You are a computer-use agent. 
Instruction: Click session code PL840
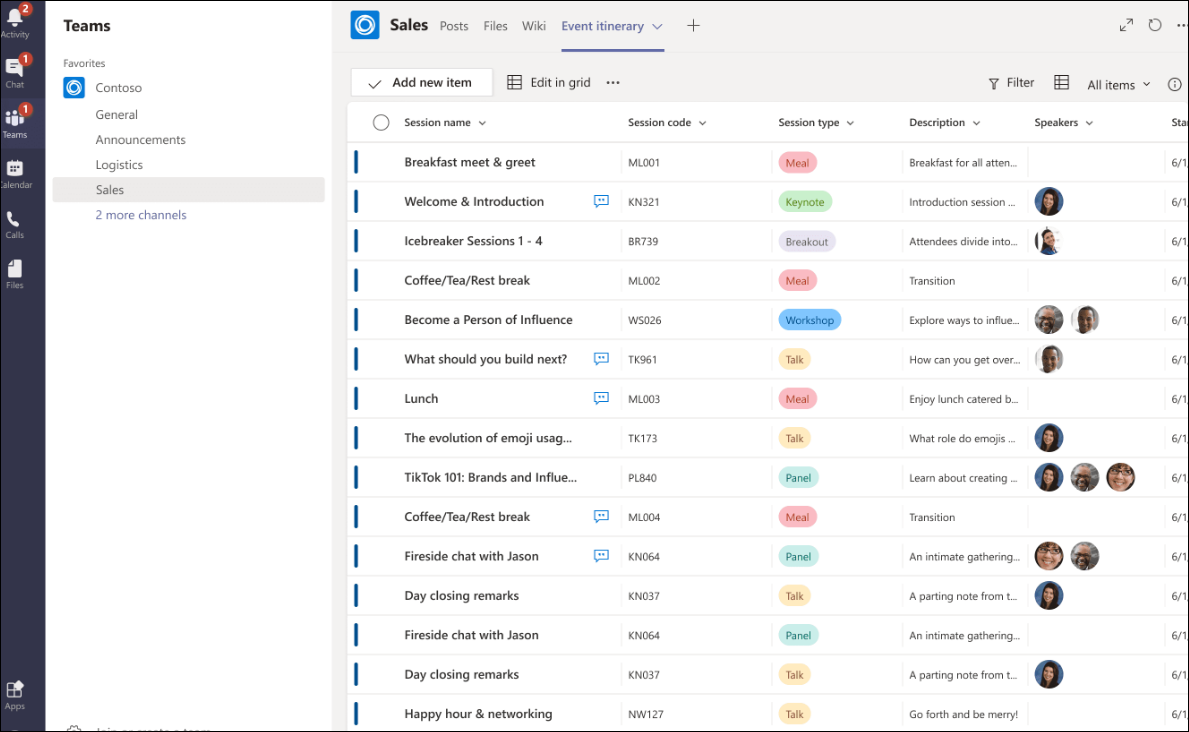tap(642, 478)
